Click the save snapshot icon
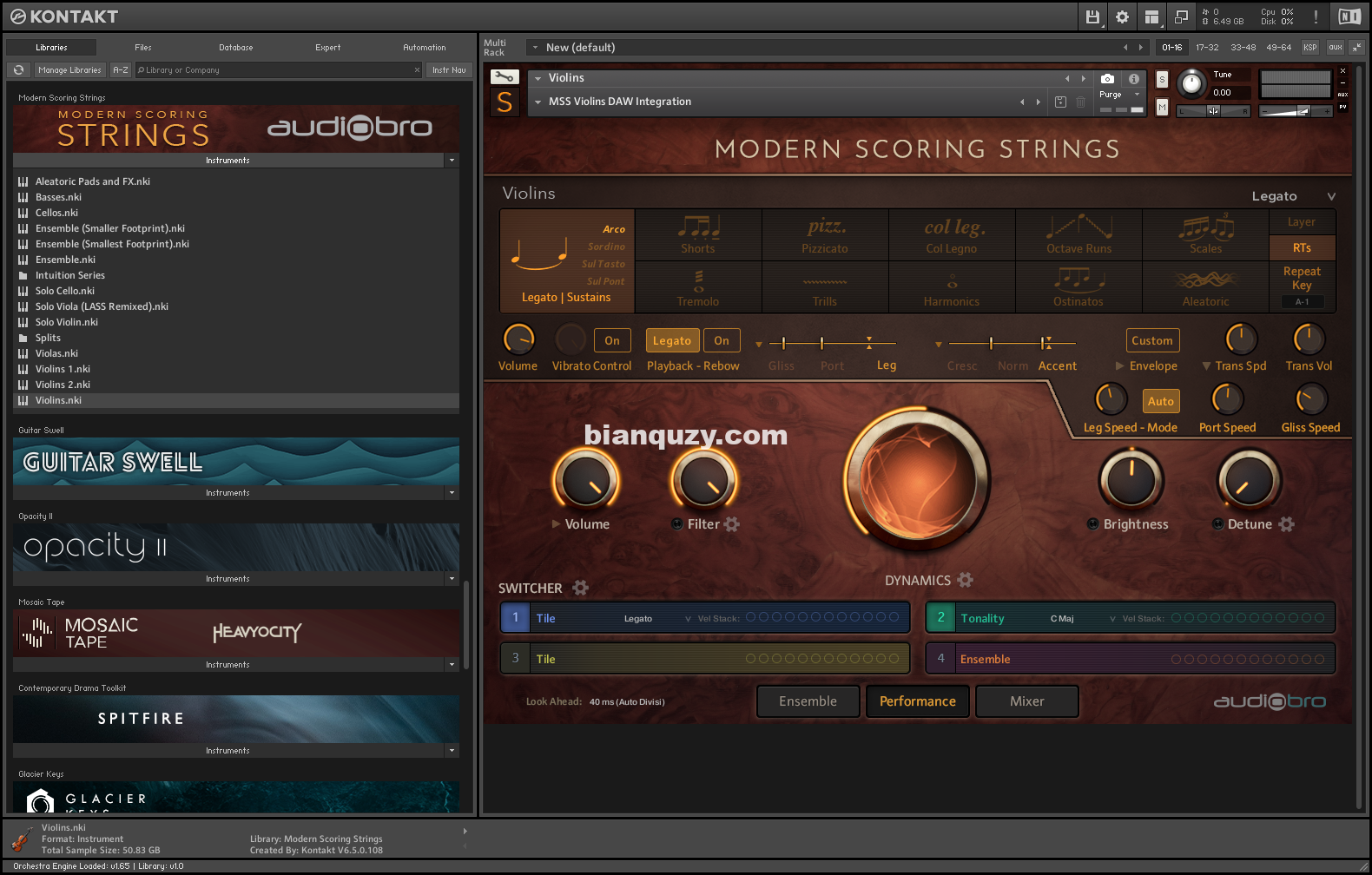 point(1060,102)
